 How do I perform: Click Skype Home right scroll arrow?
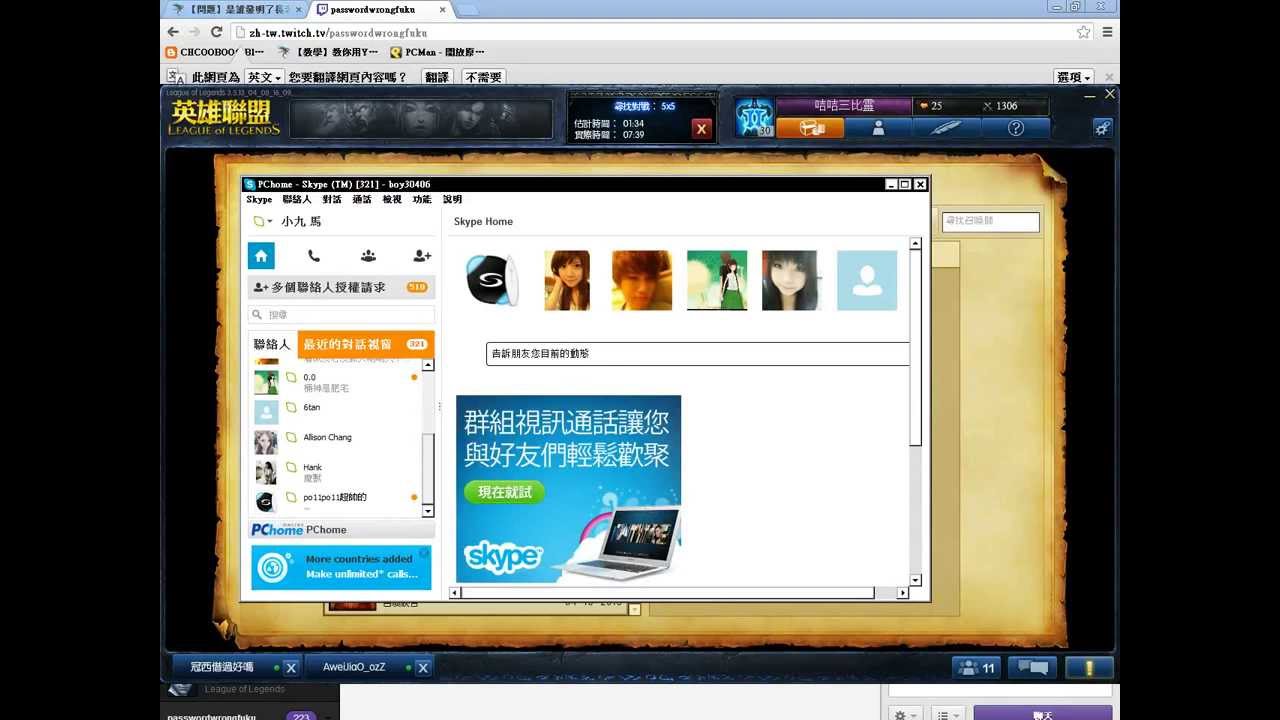tap(902, 593)
